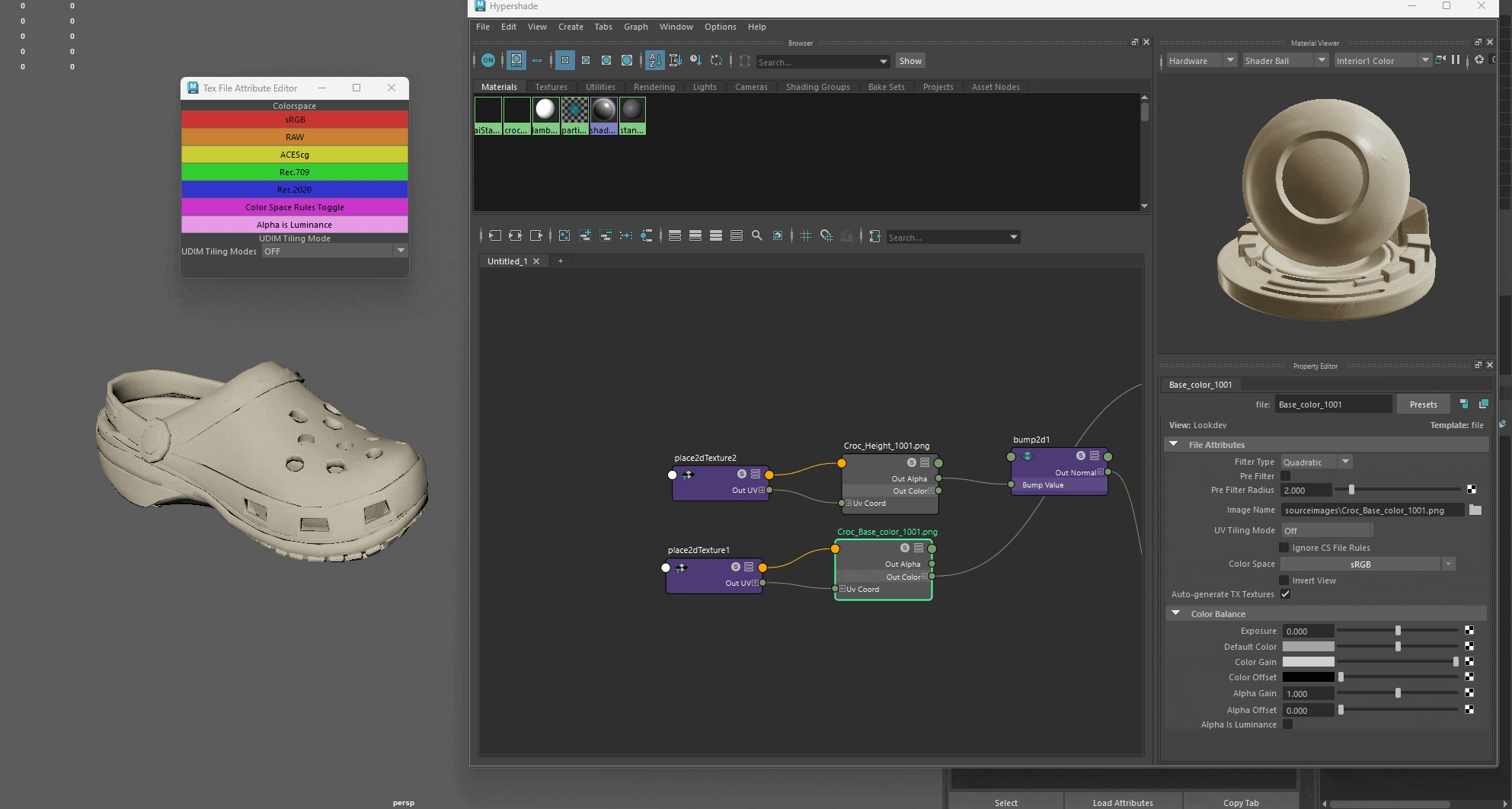
Task: Open the UV Tiling Mode dropdown
Action: click(x=1326, y=530)
